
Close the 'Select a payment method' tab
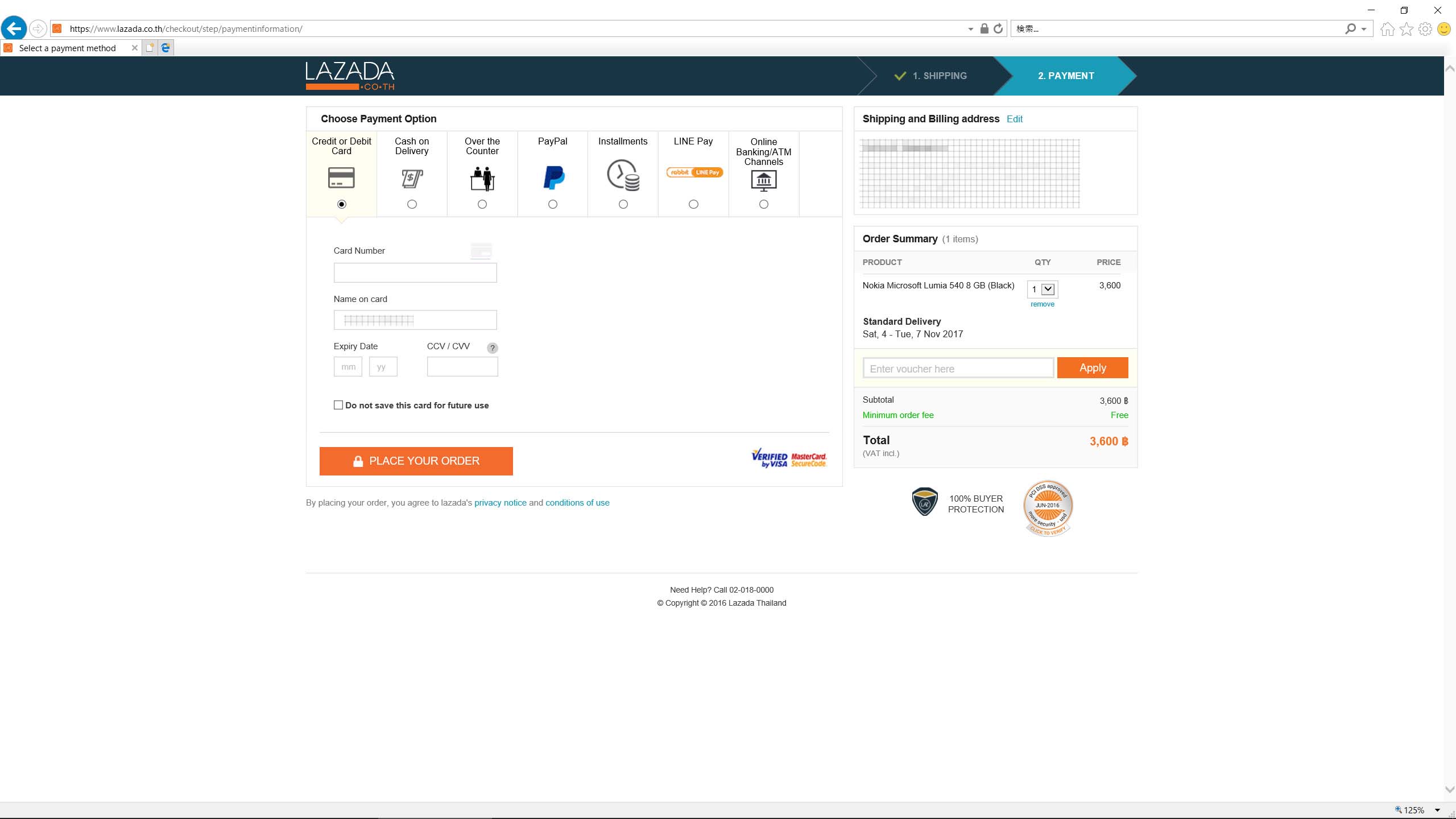click(134, 48)
